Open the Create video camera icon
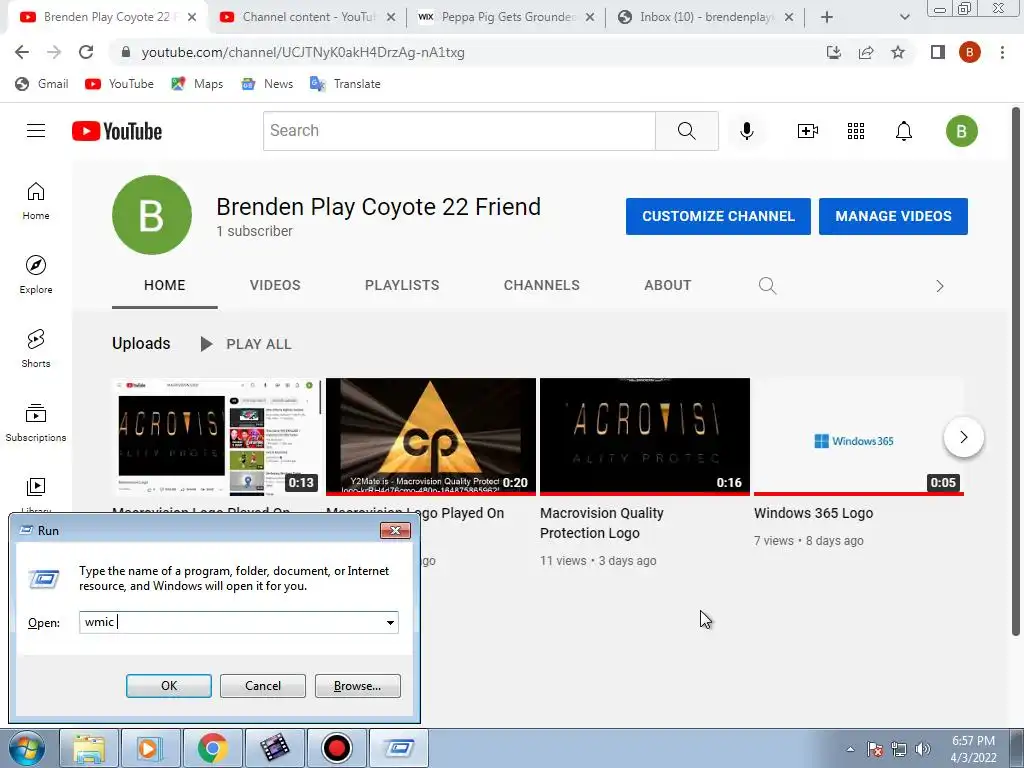 click(x=807, y=131)
